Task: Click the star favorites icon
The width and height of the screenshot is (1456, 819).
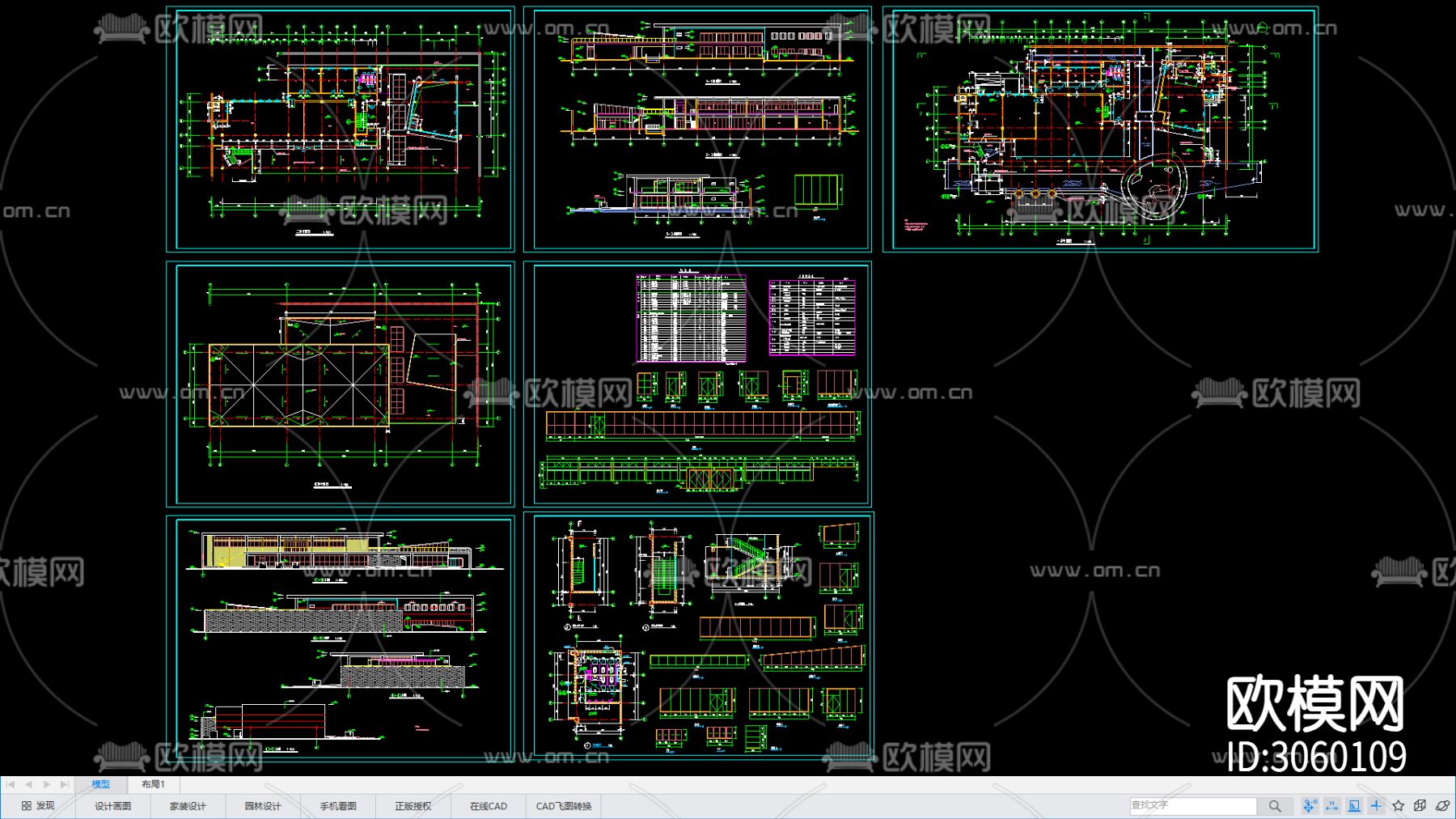Action: click(1398, 806)
